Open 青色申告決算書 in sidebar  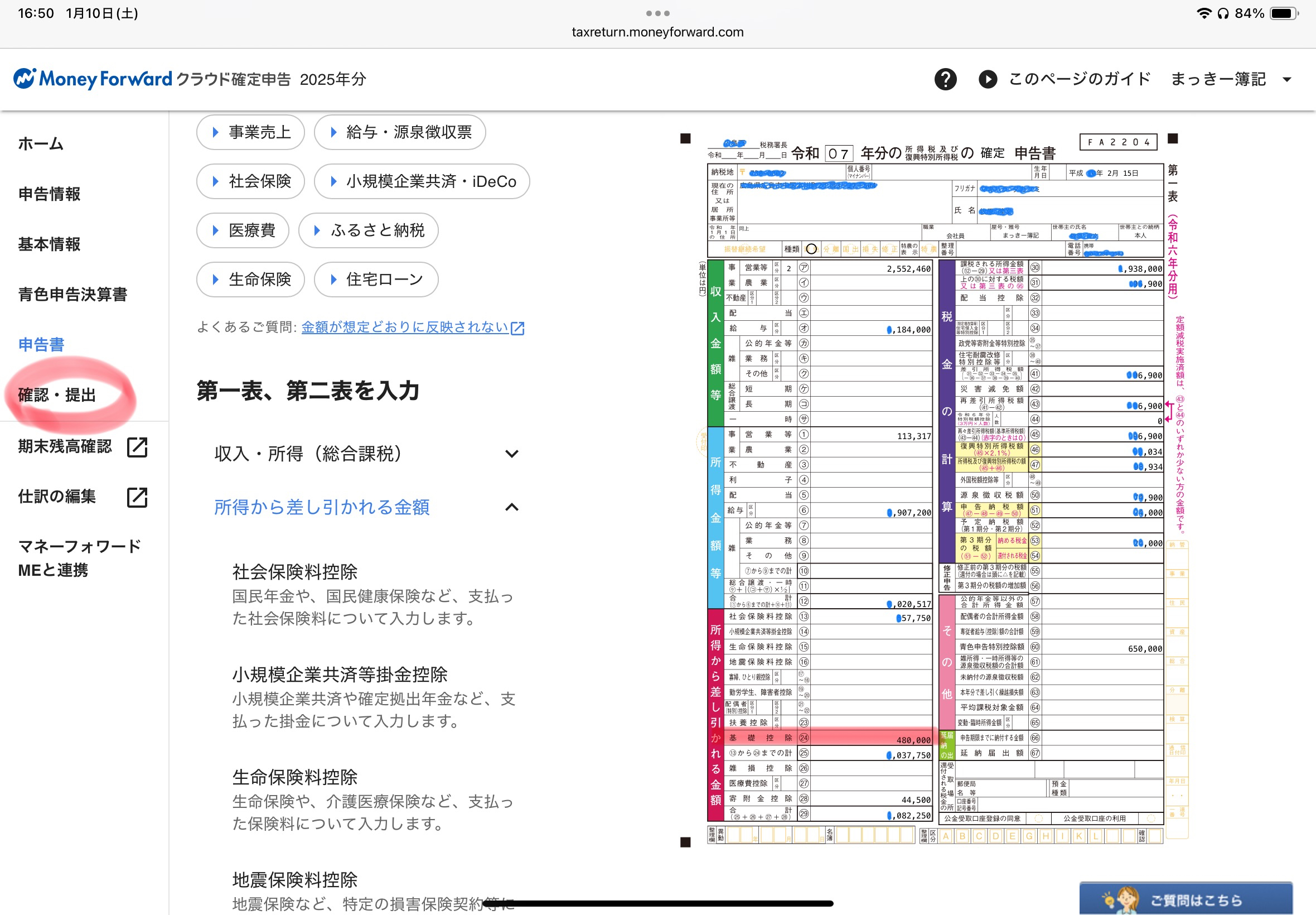pos(72,295)
